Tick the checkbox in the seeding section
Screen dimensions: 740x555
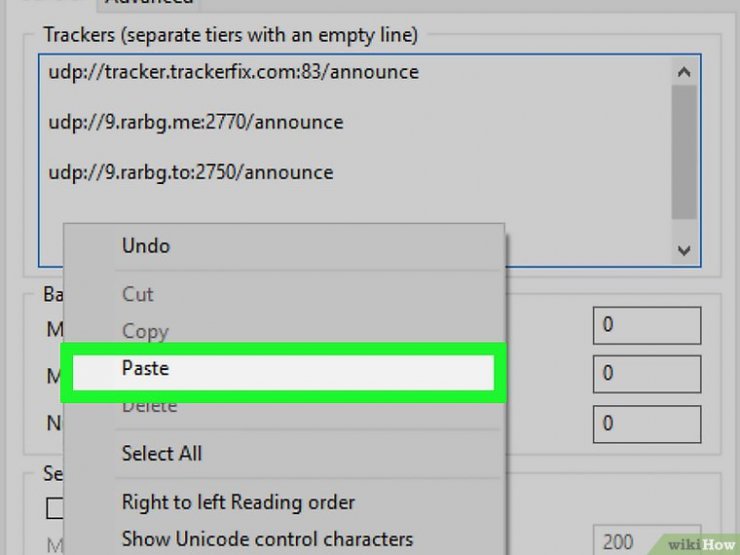[x=55, y=508]
